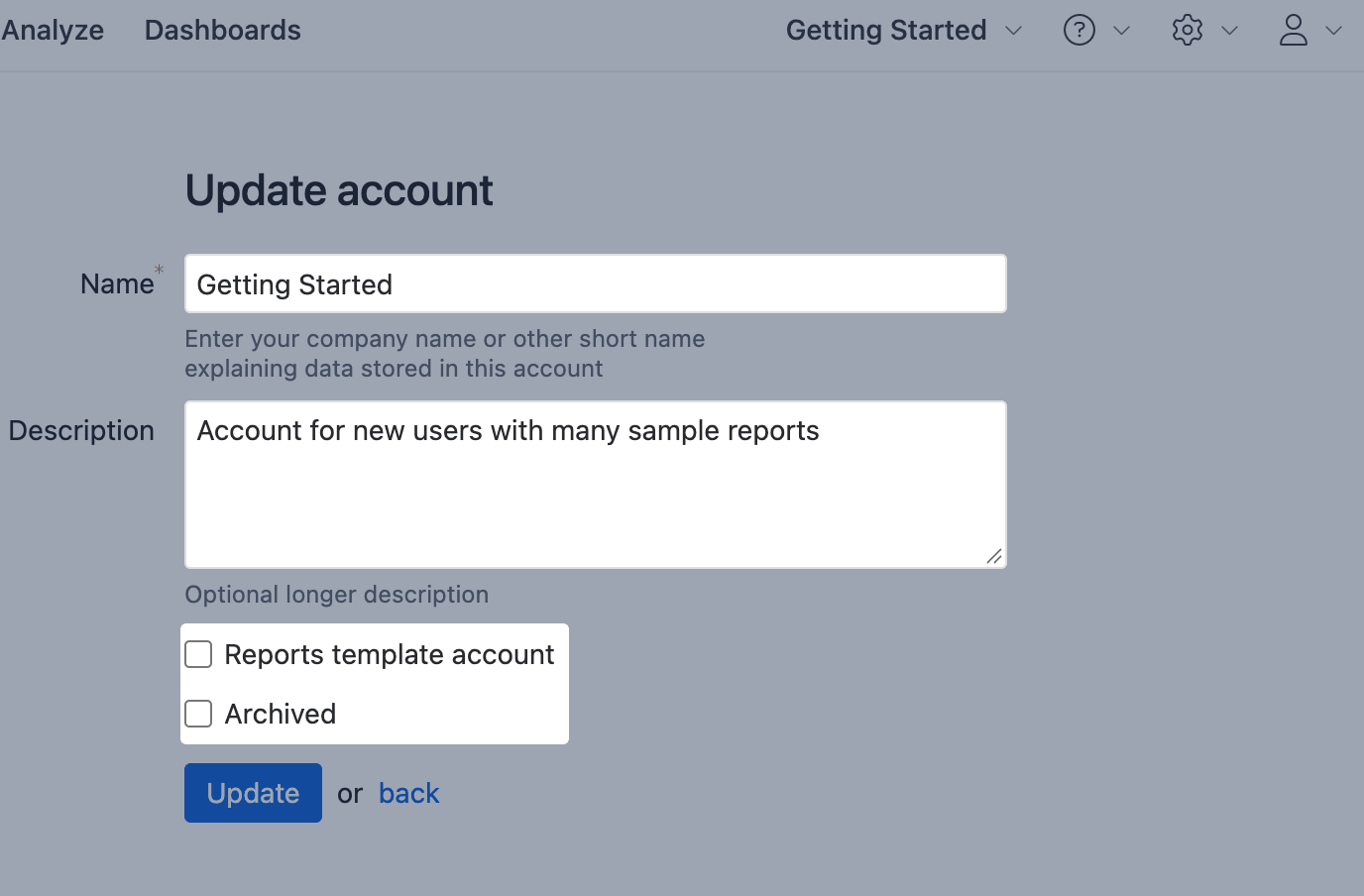
Task: Go to the Analyze menu
Action: pyautogui.click(x=53, y=30)
